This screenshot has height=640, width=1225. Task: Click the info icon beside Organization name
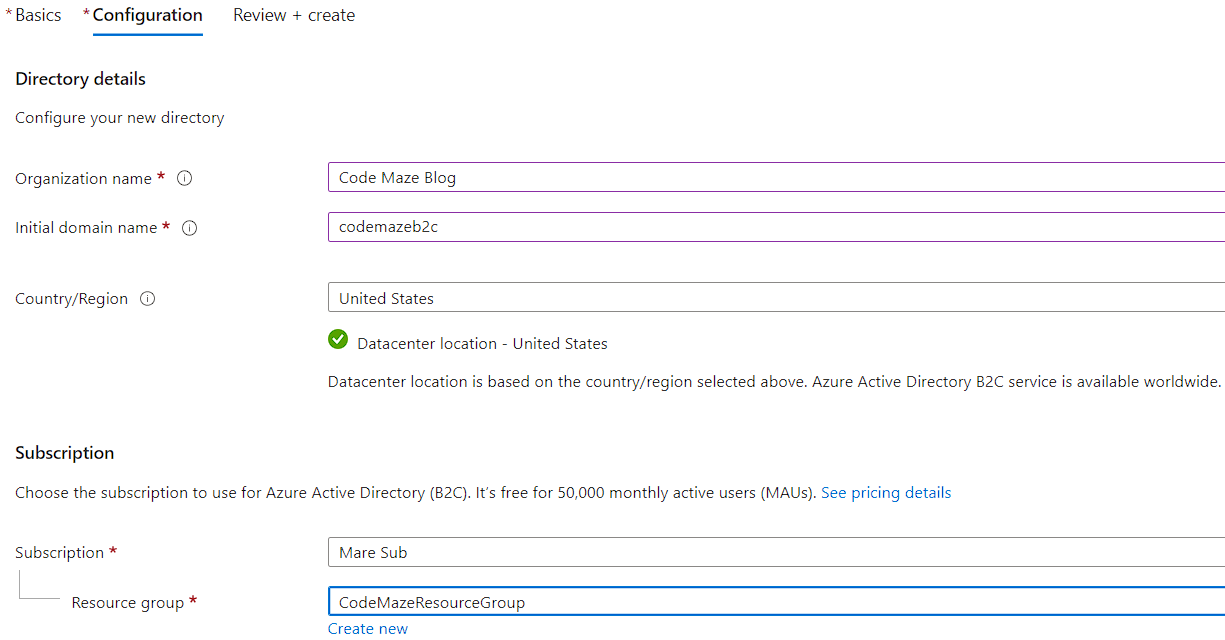(x=184, y=178)
